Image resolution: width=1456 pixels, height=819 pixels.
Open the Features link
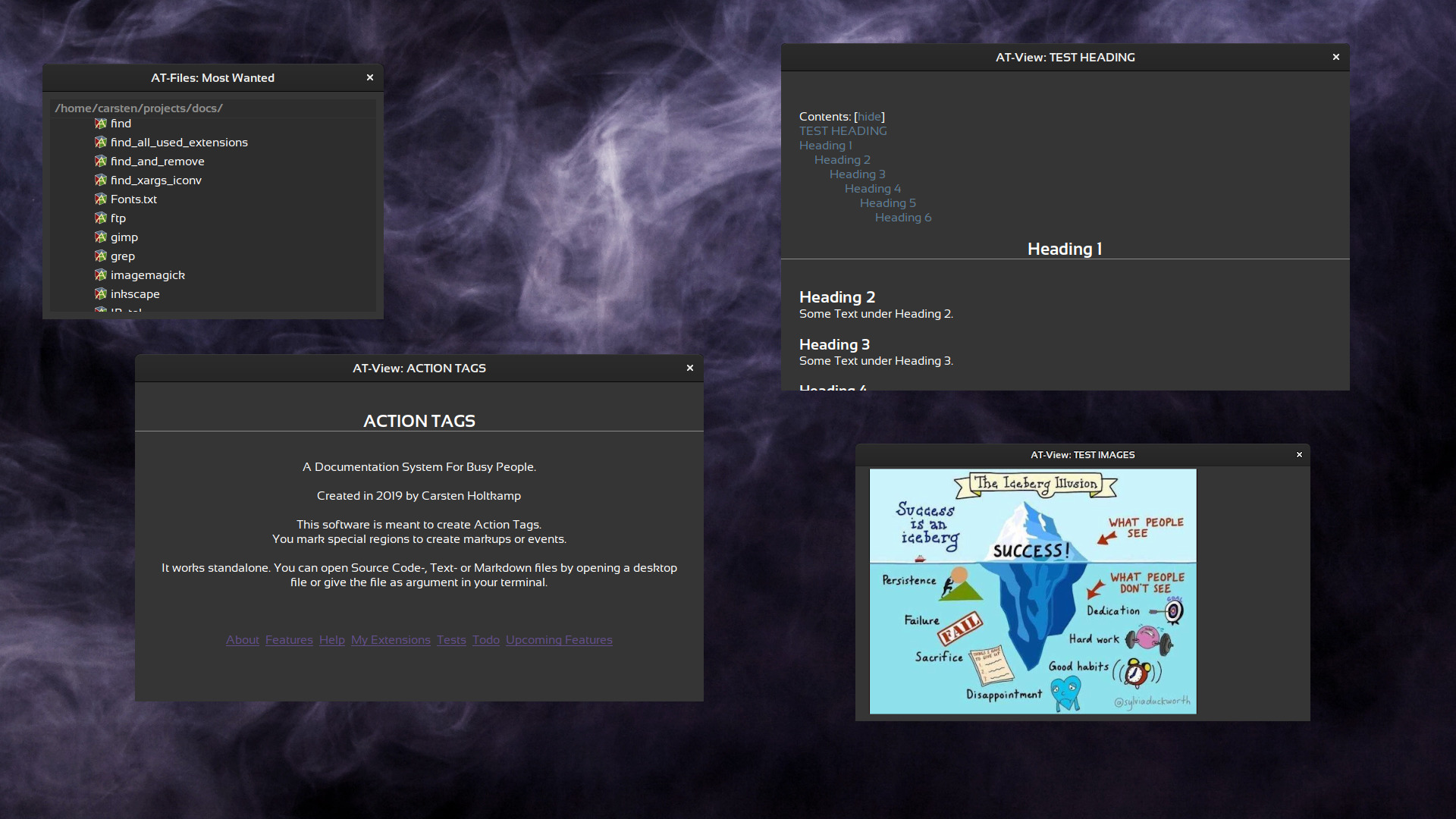point(289,640)
